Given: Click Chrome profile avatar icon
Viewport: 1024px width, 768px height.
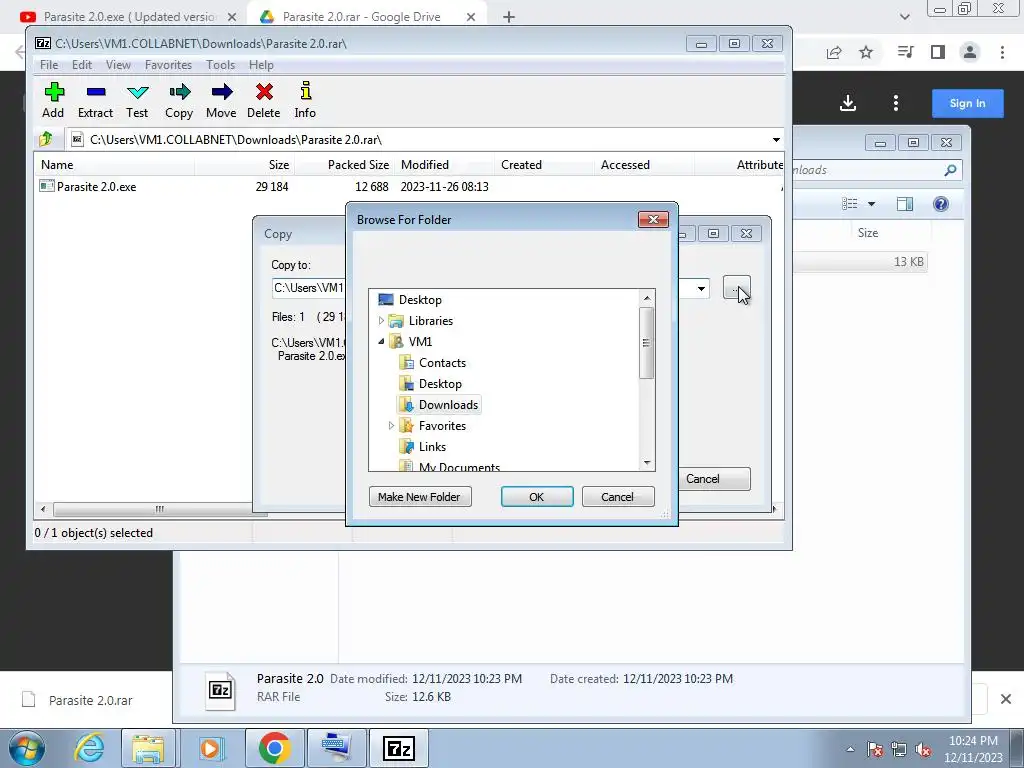Looking at the screenshot, I should coord(970,52).
